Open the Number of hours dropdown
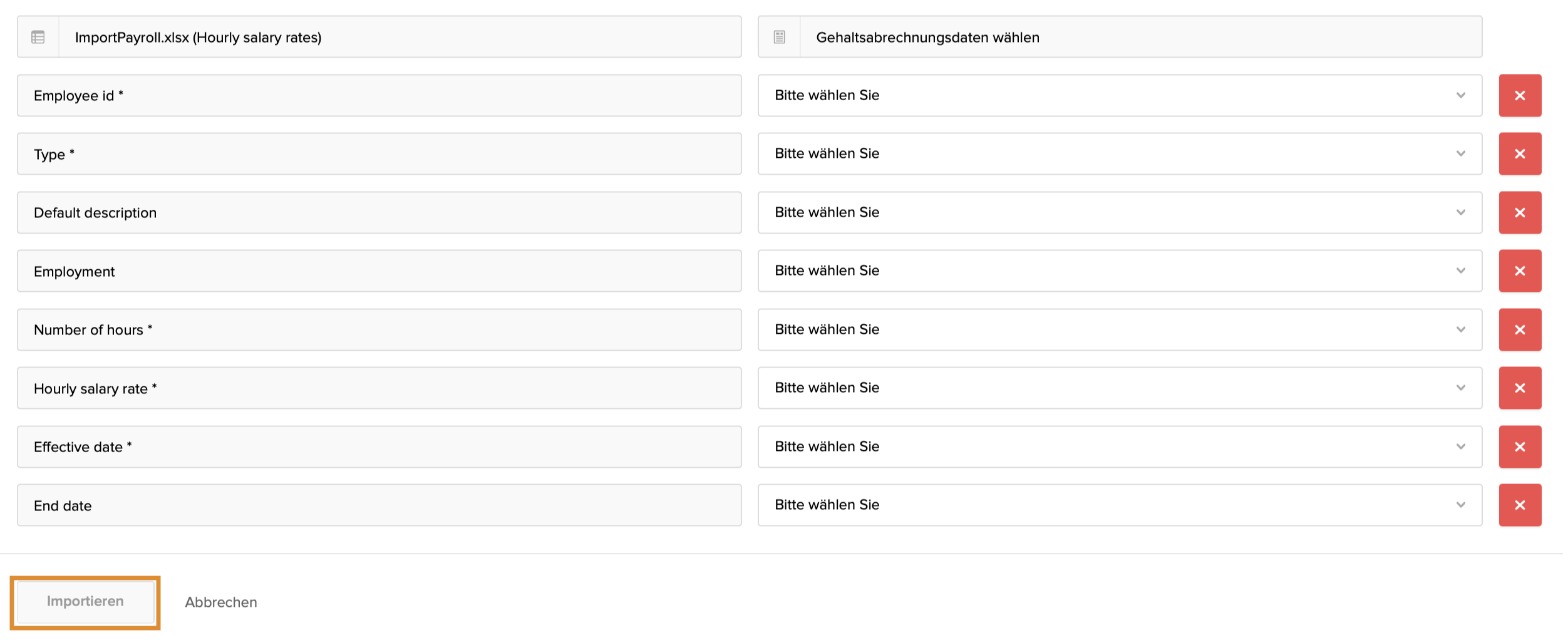The height and width of the screenshot is (640, 1568). tap(1119, 330)
